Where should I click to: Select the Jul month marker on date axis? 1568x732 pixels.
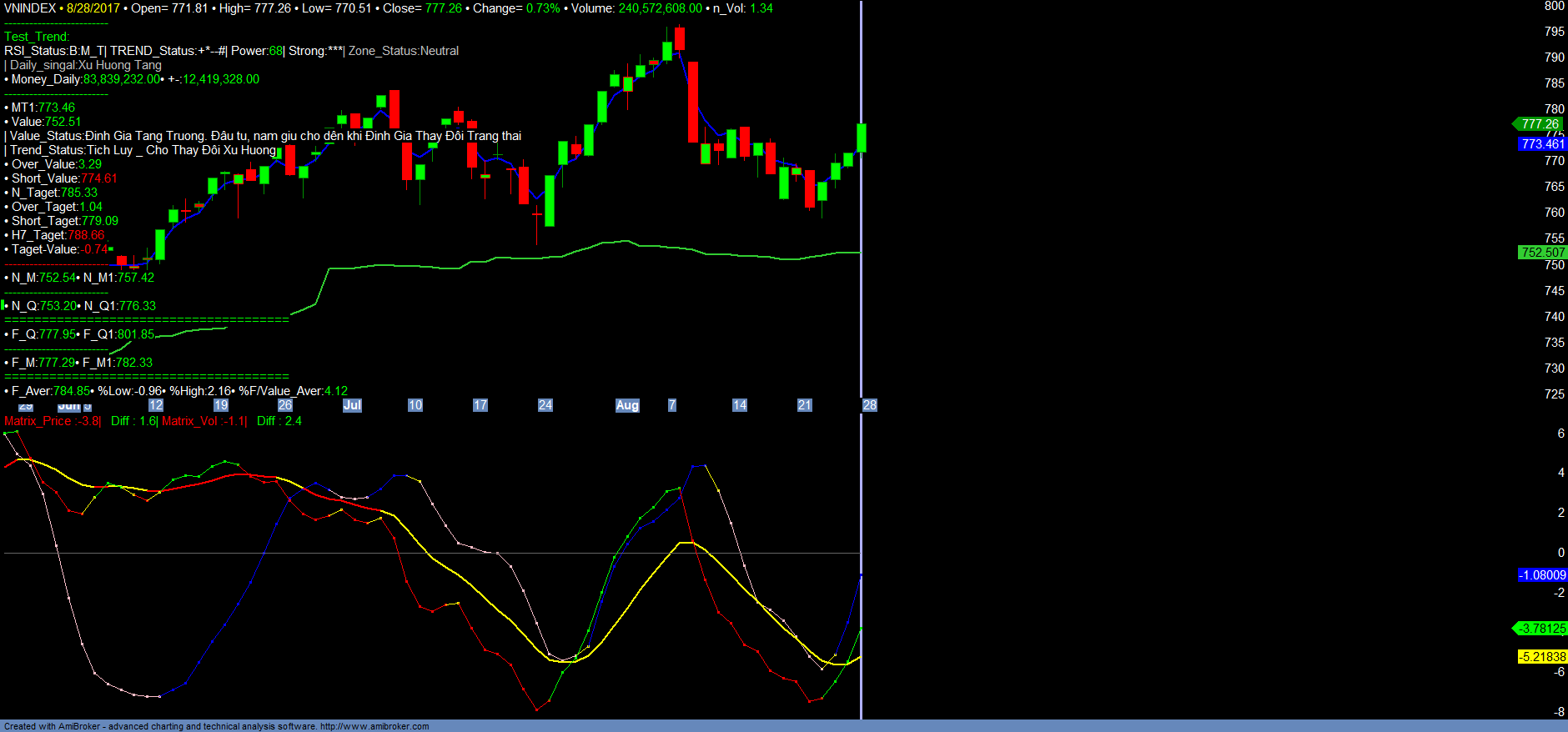point(352,405)
